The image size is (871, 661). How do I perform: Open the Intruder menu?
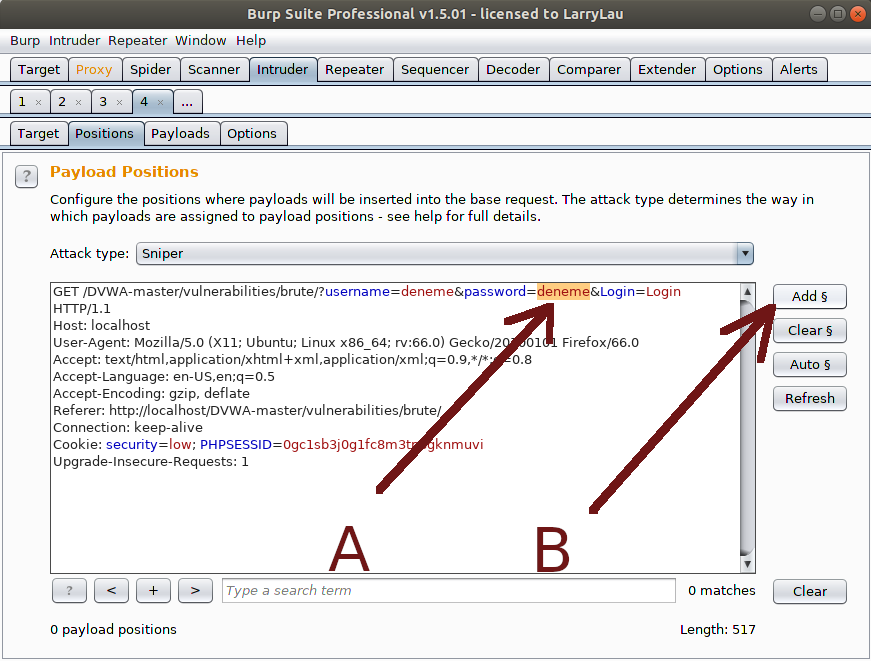(75, 41)
